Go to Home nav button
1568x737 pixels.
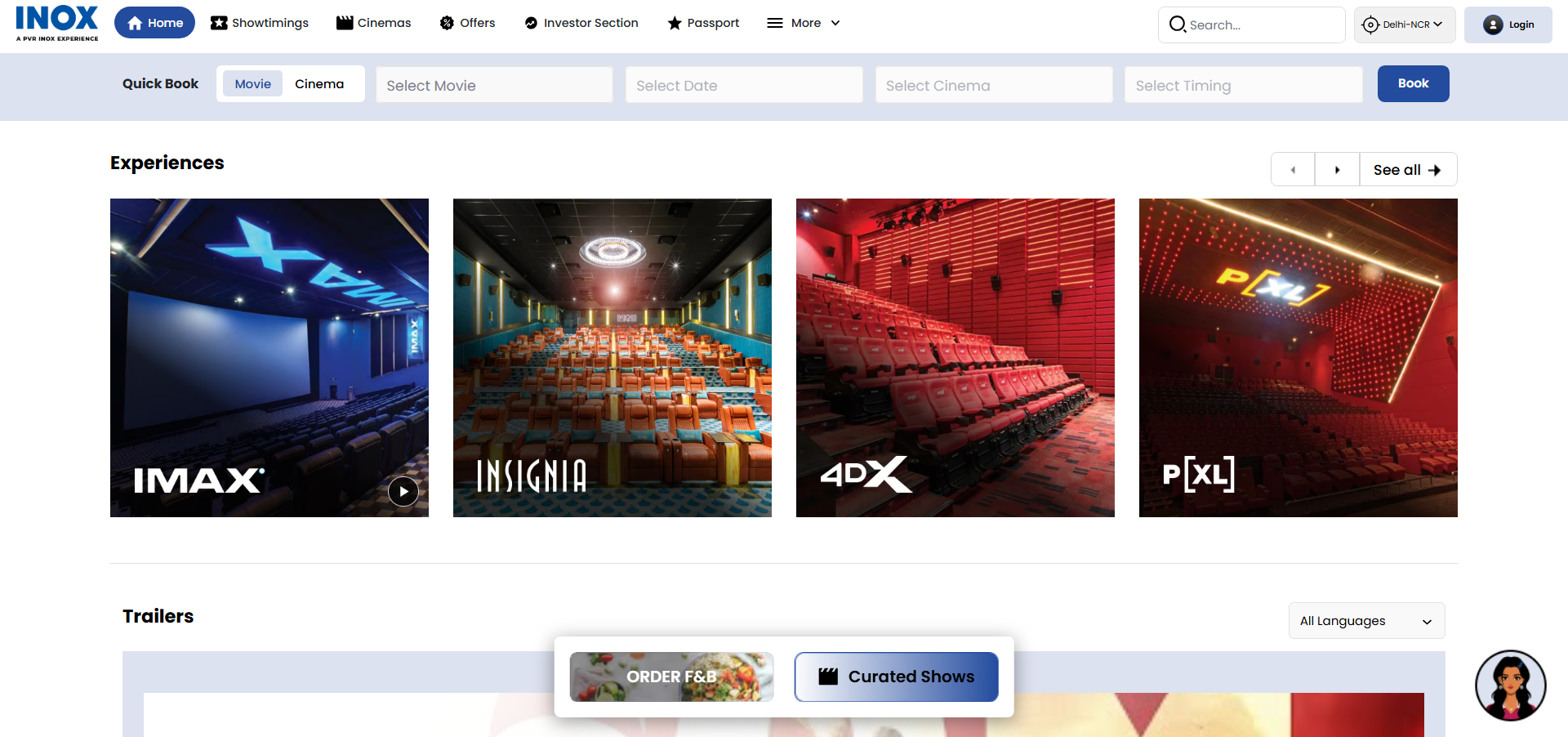pos(154,23)
